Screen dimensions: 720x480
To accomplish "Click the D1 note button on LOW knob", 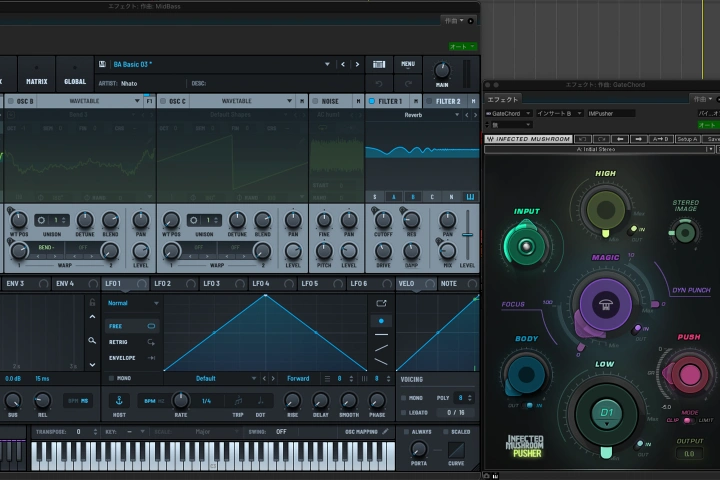I will 607,413.
